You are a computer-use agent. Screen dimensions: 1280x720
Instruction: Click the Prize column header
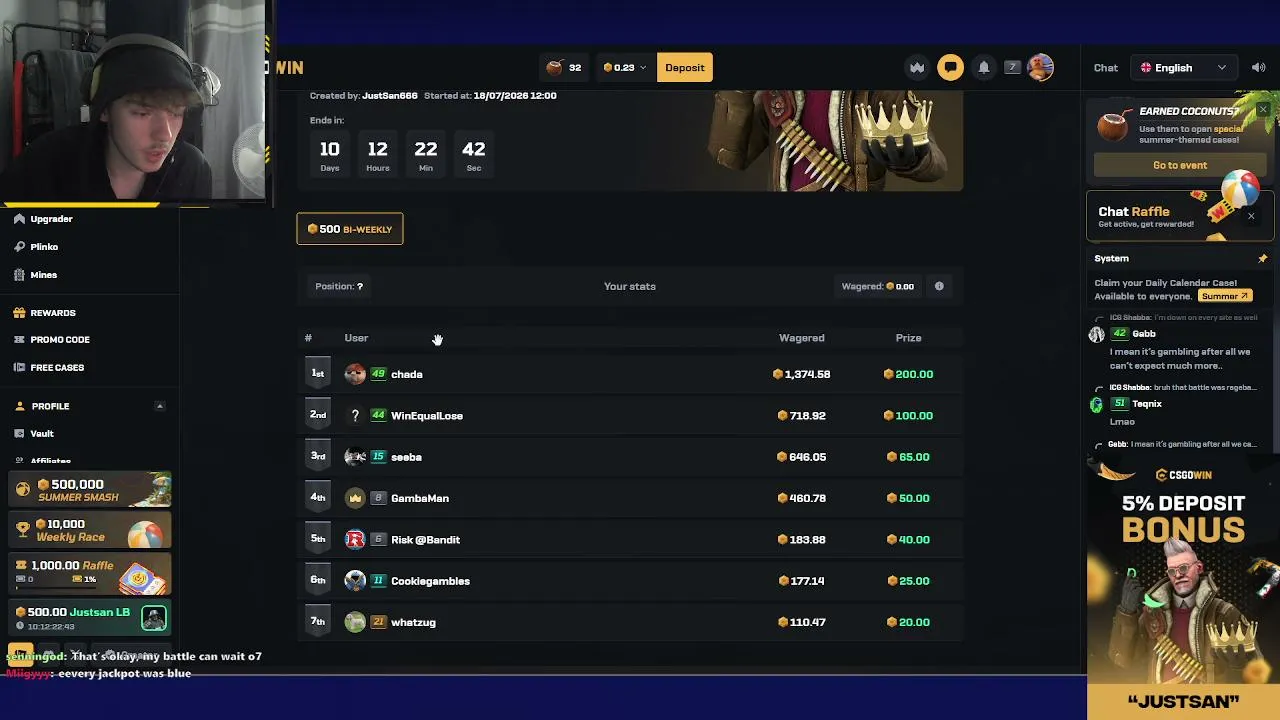click(x=908, y=338)
